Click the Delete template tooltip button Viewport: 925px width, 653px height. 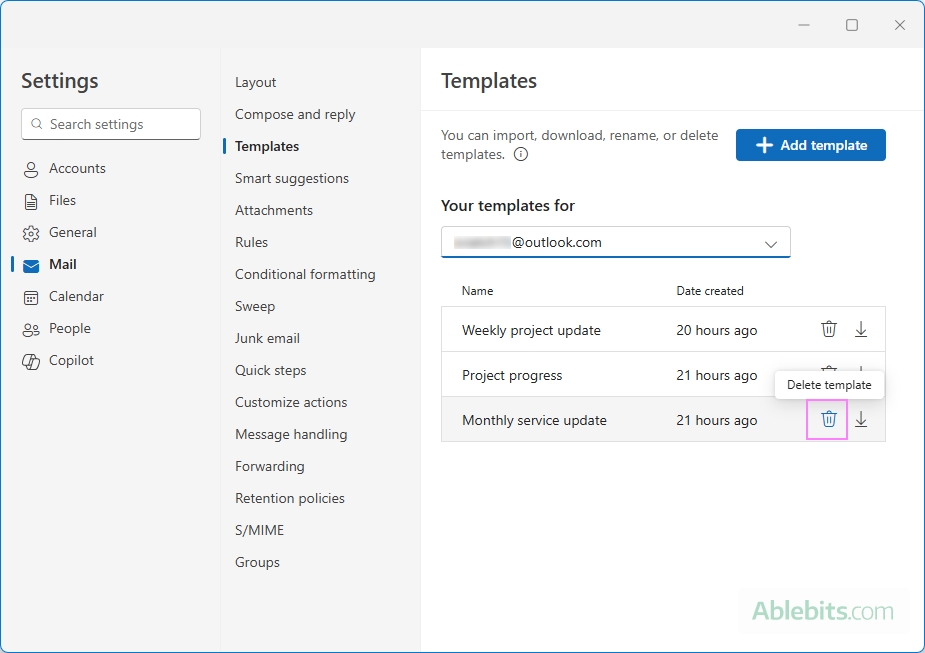point(829,384)
